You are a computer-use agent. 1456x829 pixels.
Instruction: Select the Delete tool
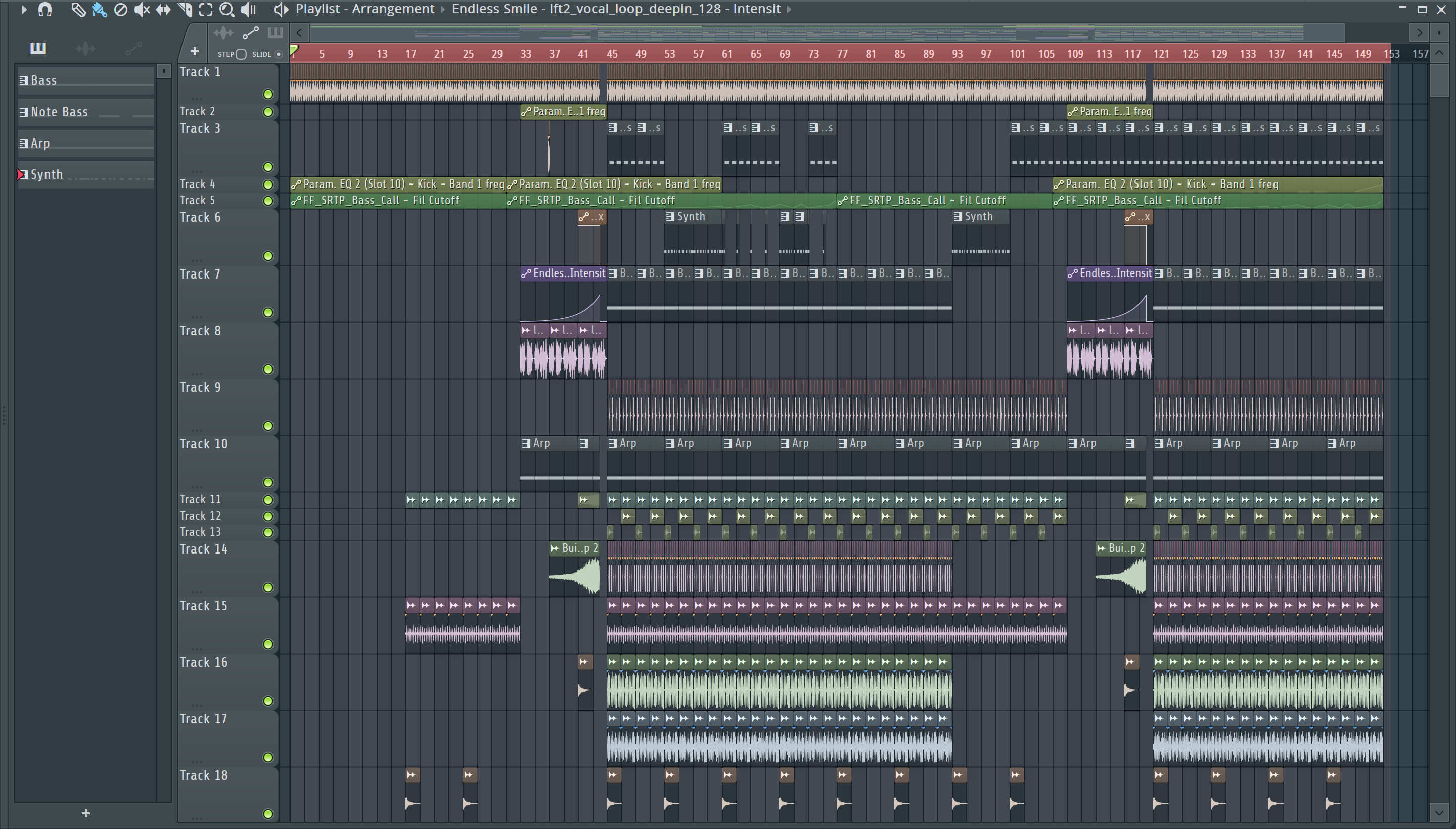pos(121,9)
